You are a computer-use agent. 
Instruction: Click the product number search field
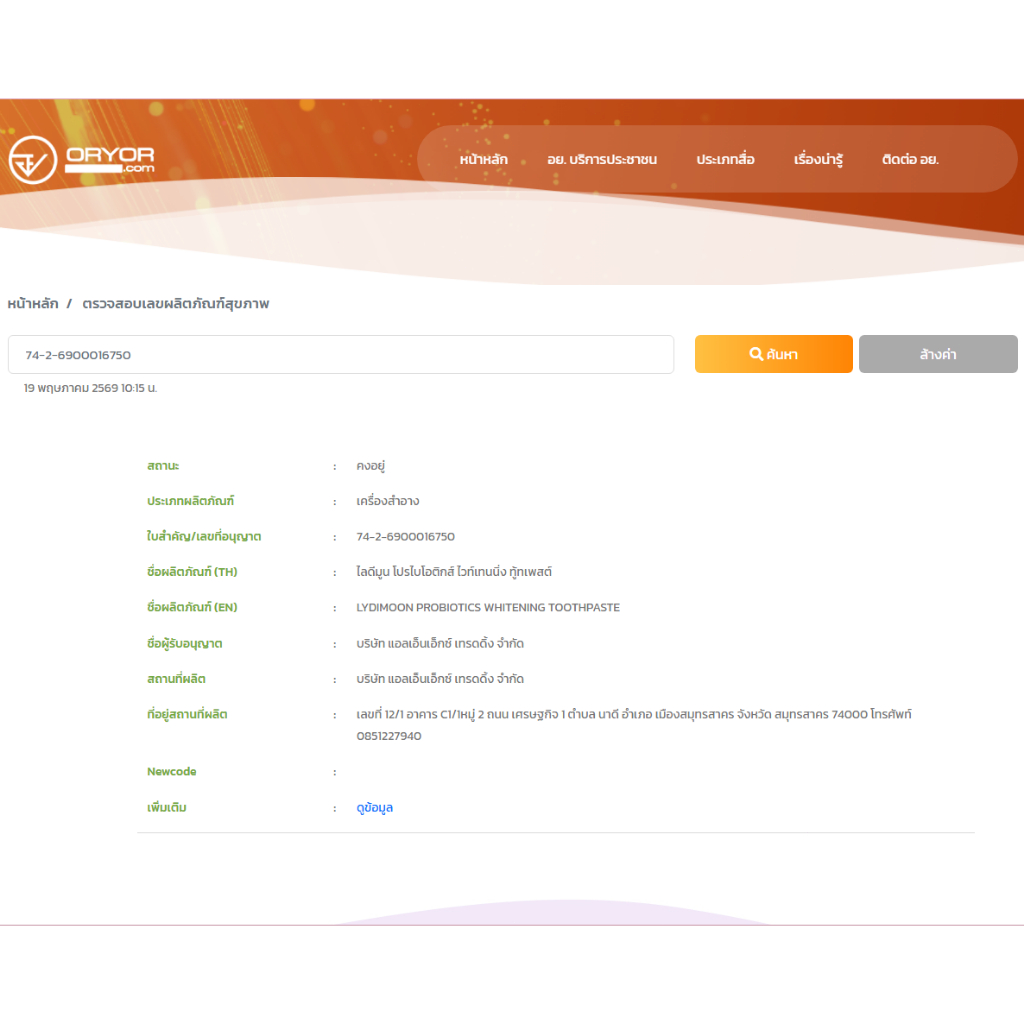click(341, 355)
